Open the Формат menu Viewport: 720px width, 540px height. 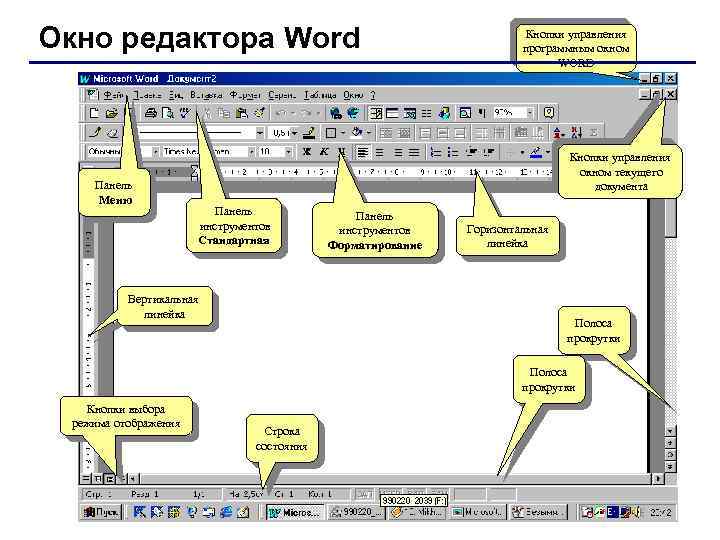coord(245,95)
